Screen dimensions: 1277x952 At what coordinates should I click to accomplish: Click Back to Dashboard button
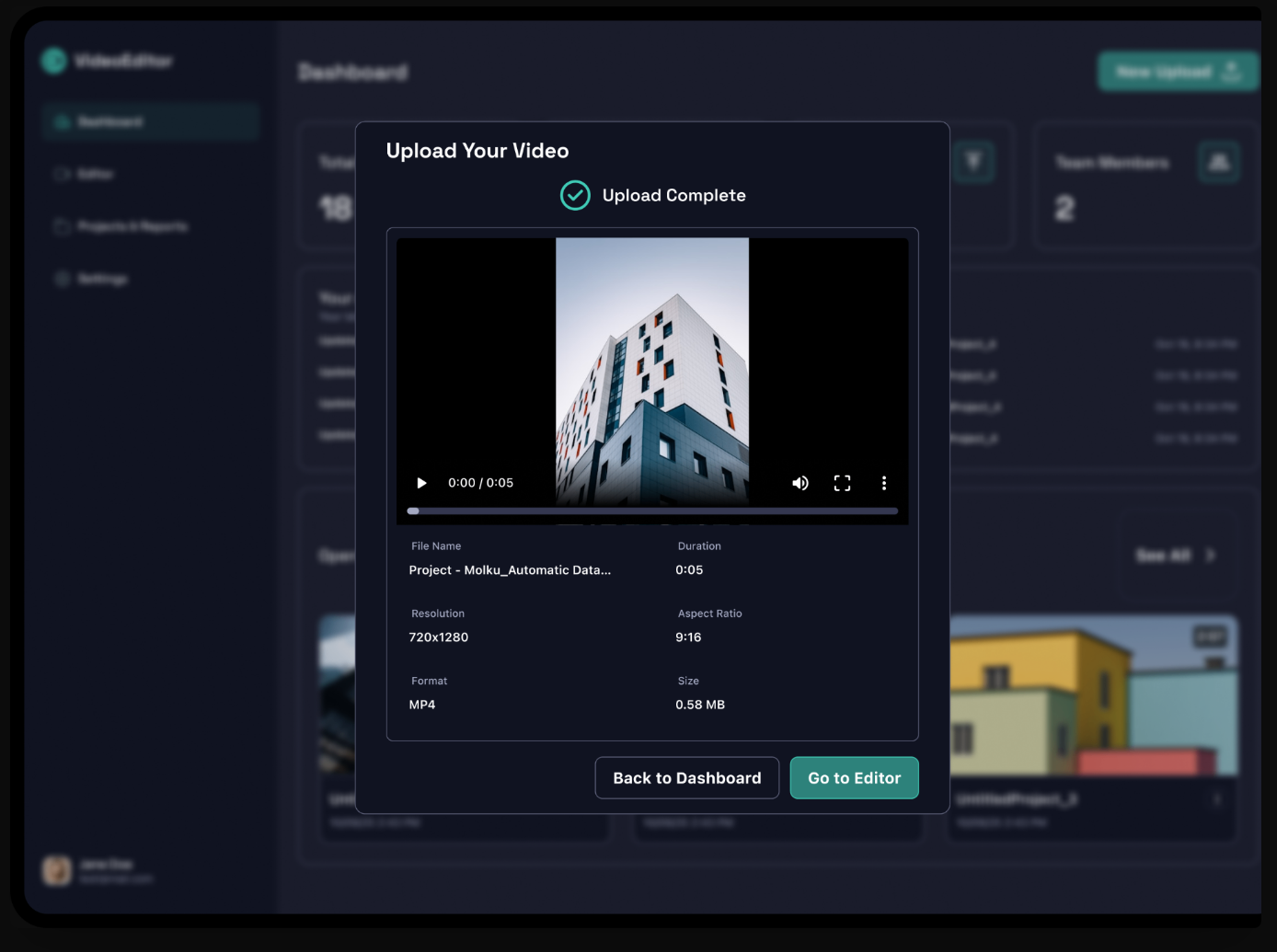pyautogui.click(x=687, y=778)
